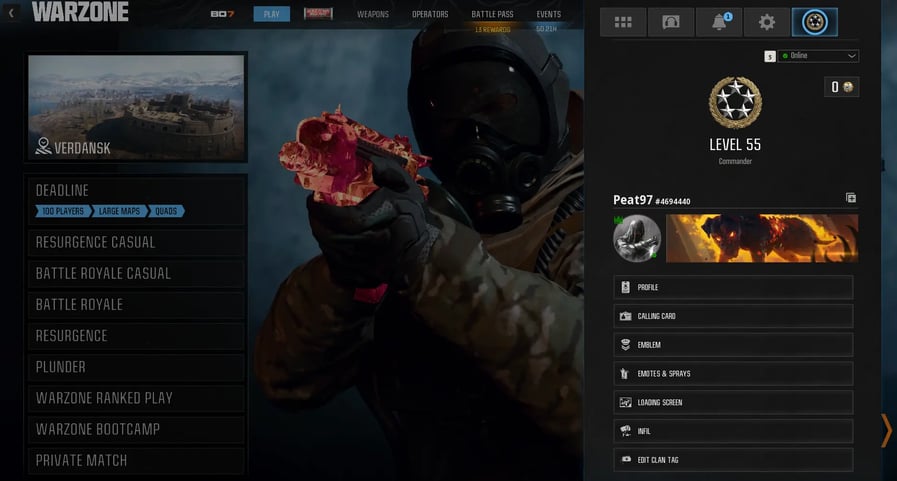Select Warzone Ranked Play
This screenshot has height=481, width=897.
click(137, 398)
